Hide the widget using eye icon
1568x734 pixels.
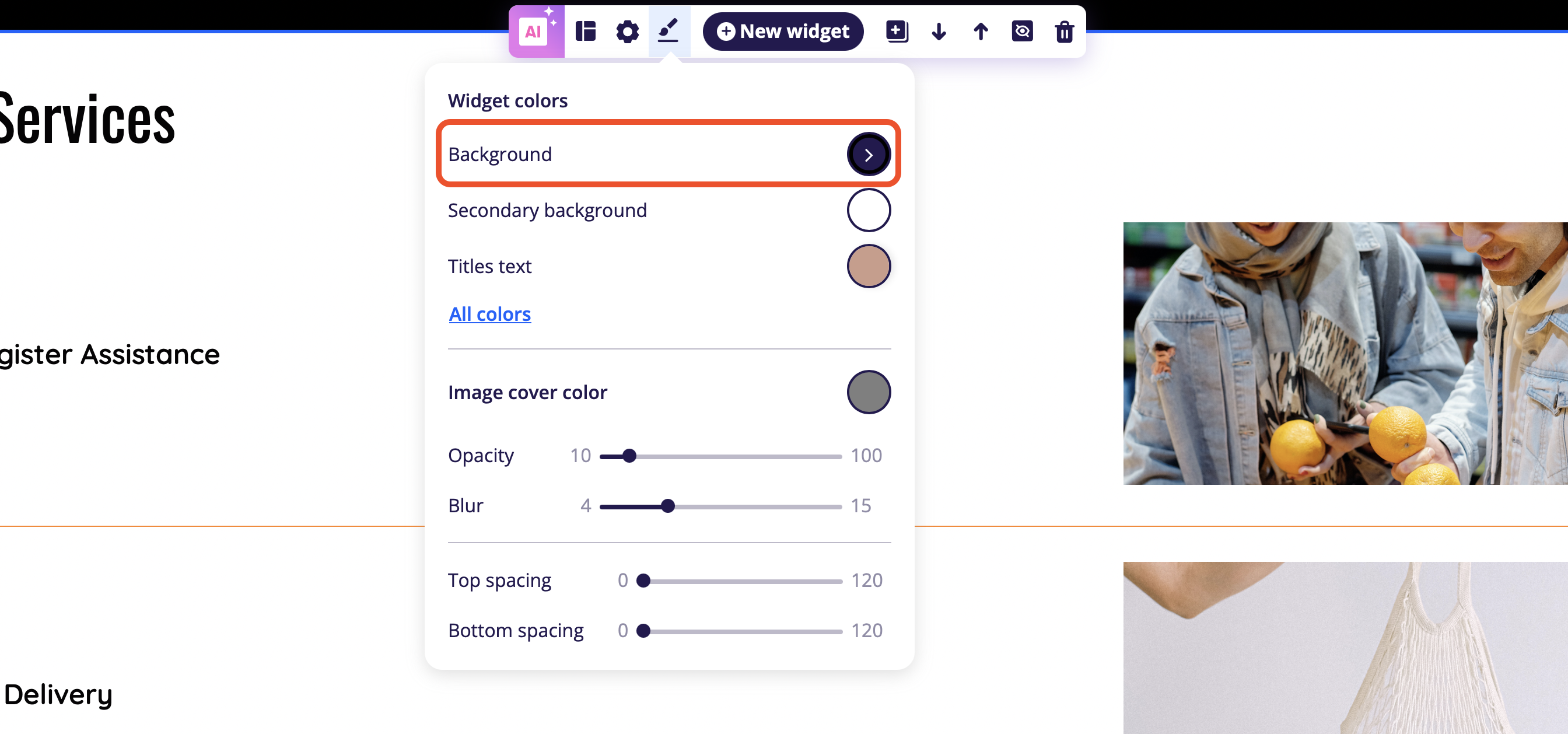coord(1022,32)
